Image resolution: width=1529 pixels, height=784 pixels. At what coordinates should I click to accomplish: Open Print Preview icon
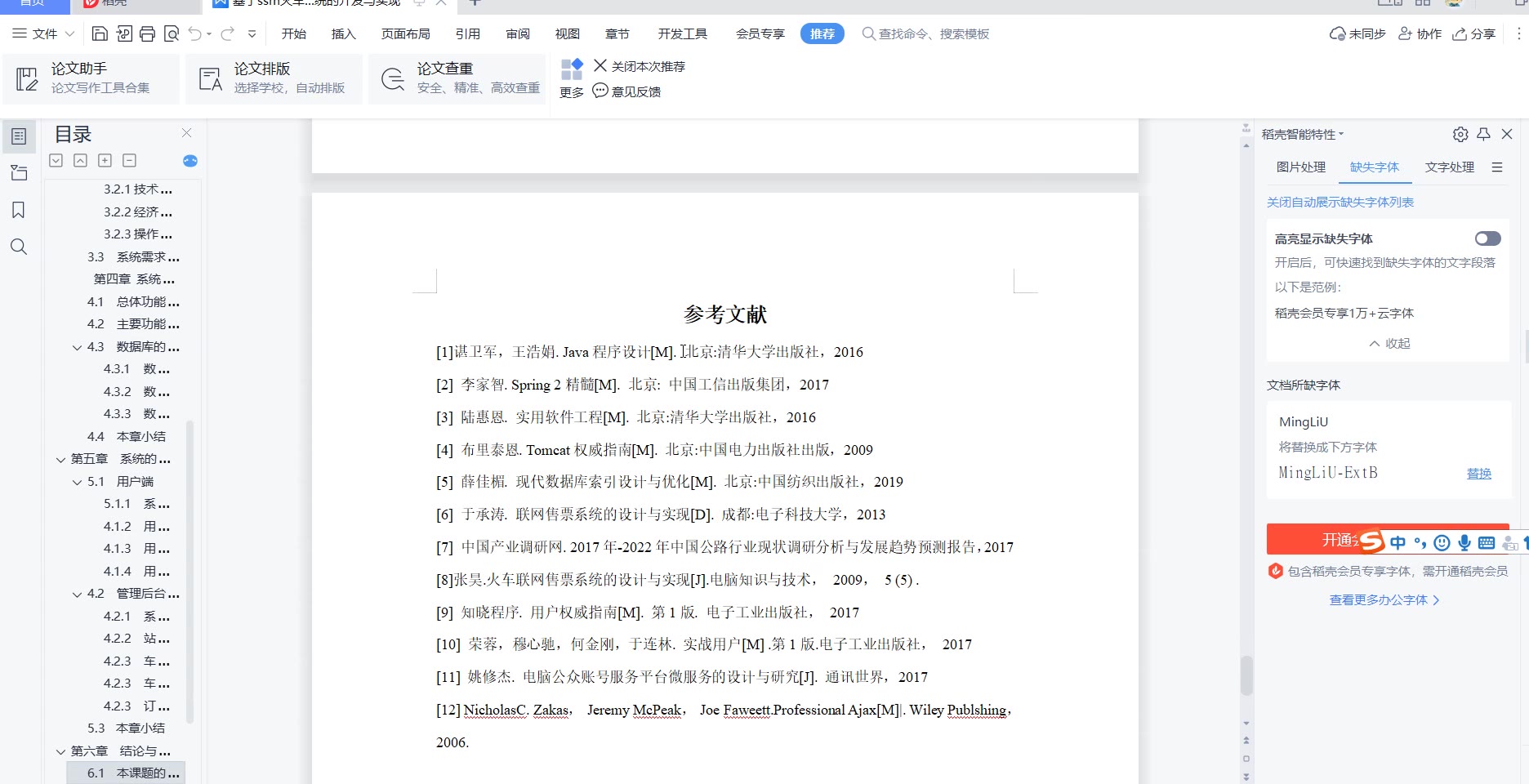(172, 33)
